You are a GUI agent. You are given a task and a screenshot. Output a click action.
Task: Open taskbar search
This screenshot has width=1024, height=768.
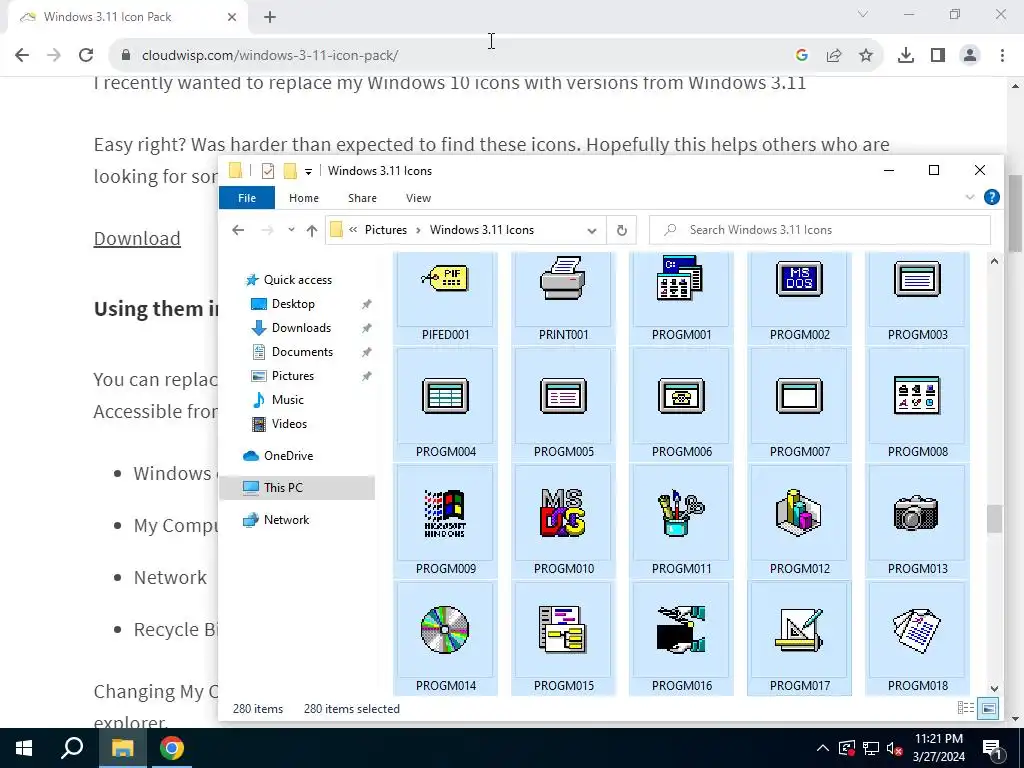(x=72, y=748)
